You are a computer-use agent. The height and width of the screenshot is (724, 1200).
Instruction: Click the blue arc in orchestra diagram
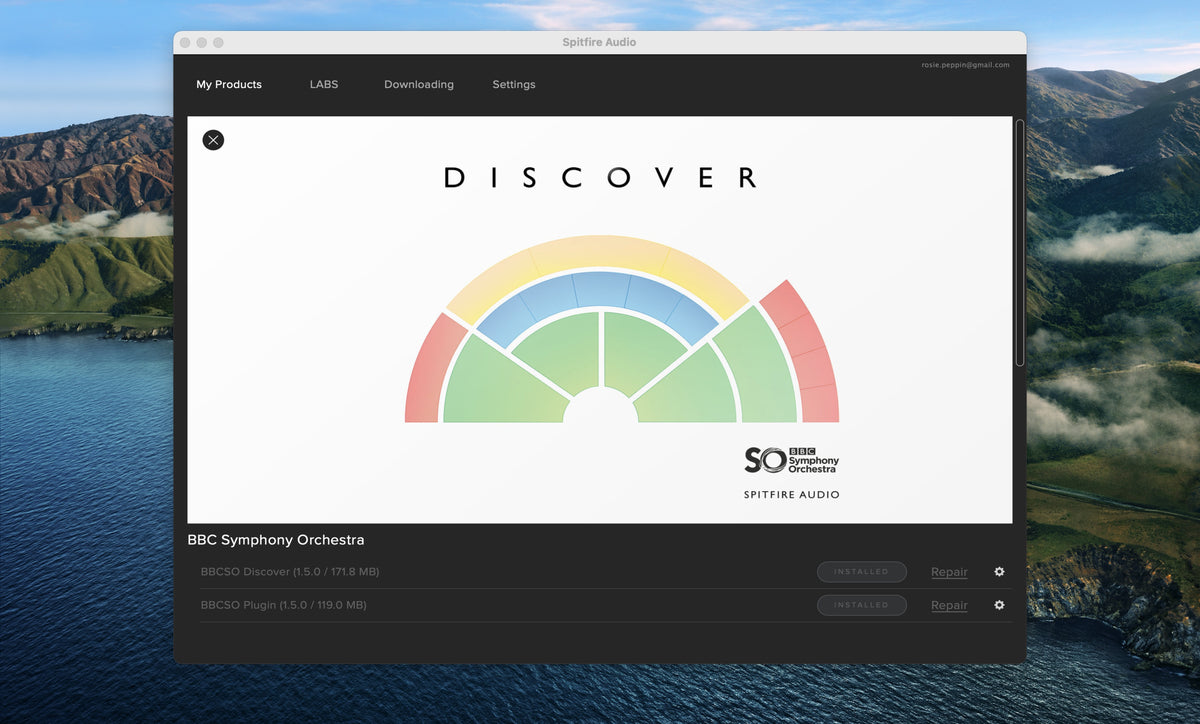598,289
